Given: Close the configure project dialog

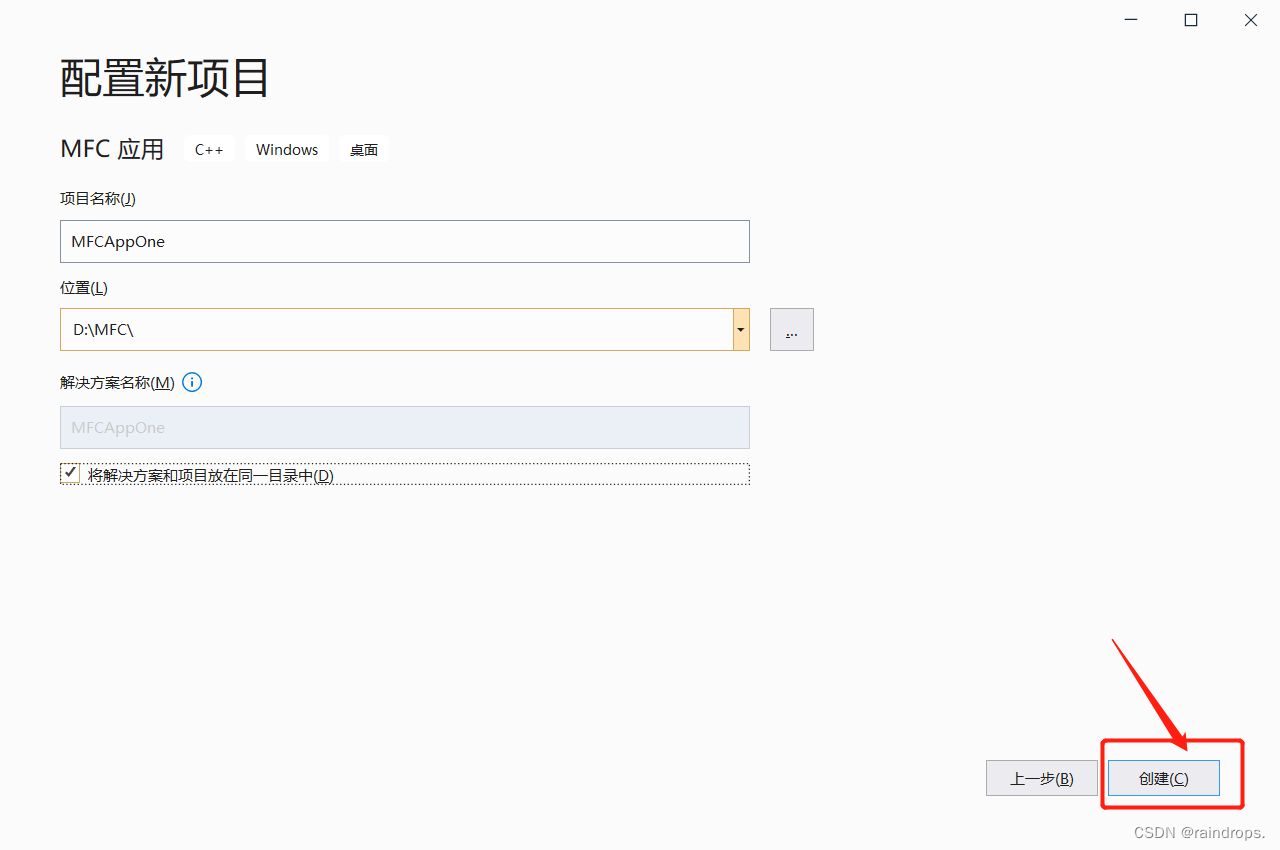Looking at the screenshot, I should pyautogui.click(x=1251, y=20).
